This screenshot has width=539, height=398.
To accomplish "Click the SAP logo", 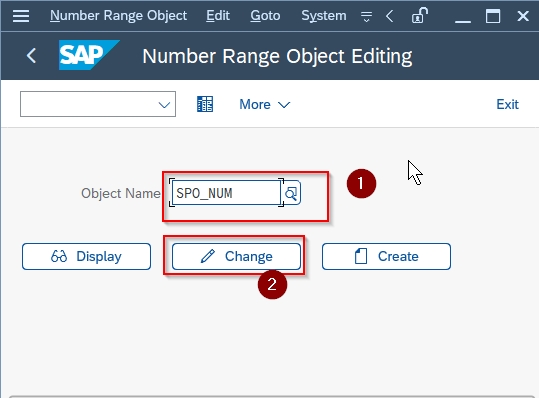I will [x=89, y=55].
